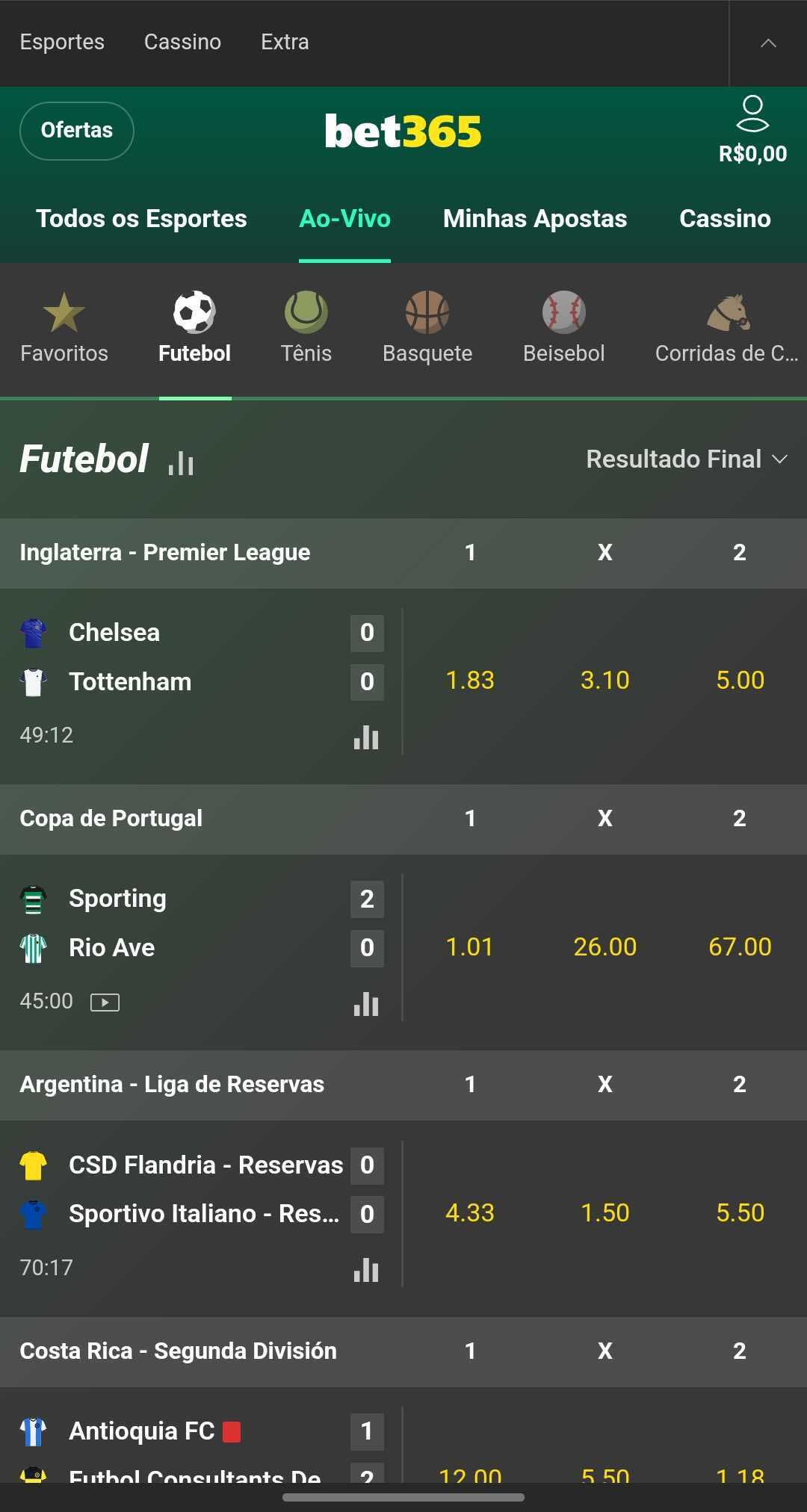Image resolution: width=807 pixels, height=1512 pixels.
Task: Open the account profile icon
Action: tap(752, 114)
